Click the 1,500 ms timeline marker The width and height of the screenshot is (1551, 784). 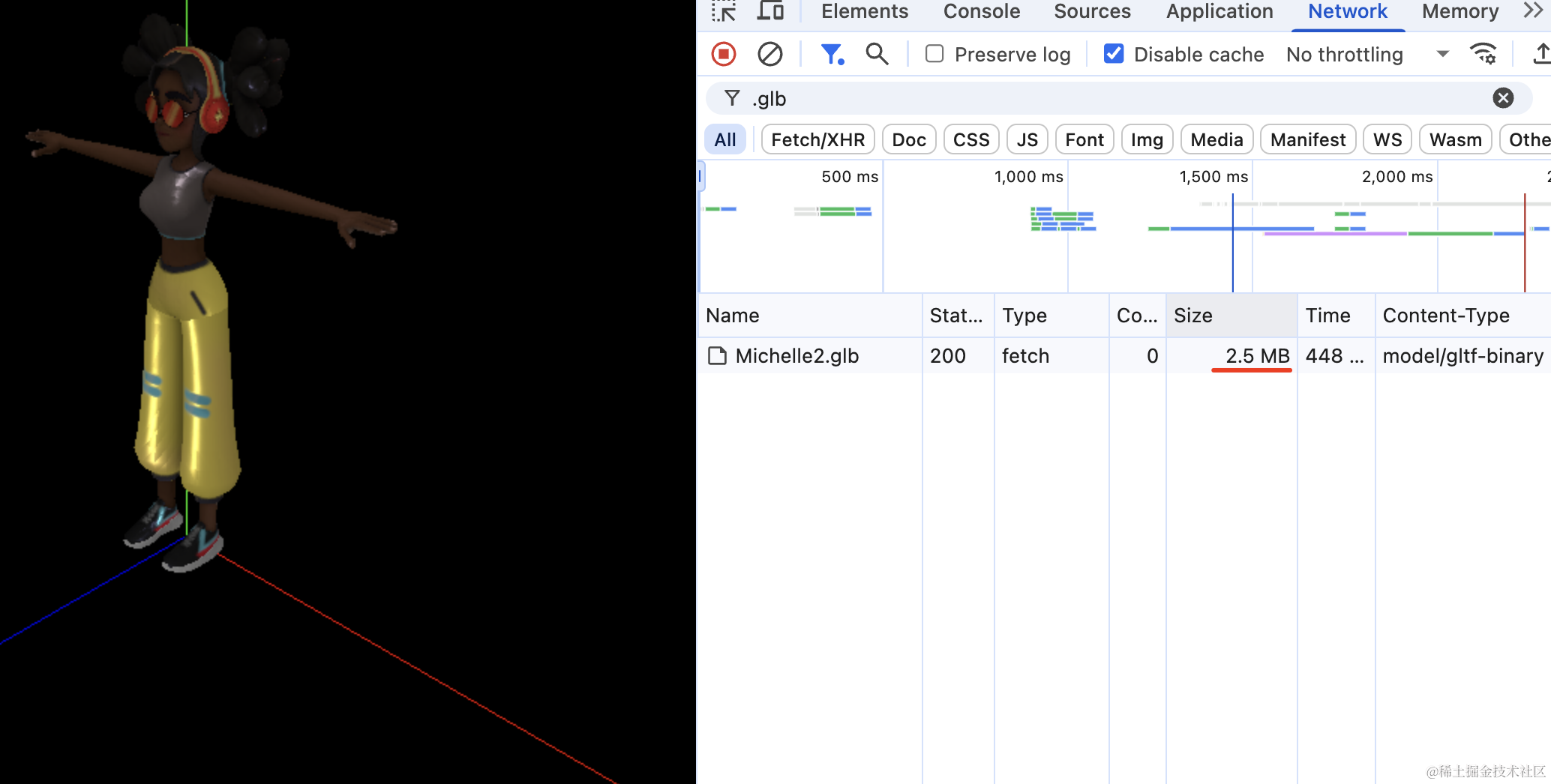(1213, 177)
